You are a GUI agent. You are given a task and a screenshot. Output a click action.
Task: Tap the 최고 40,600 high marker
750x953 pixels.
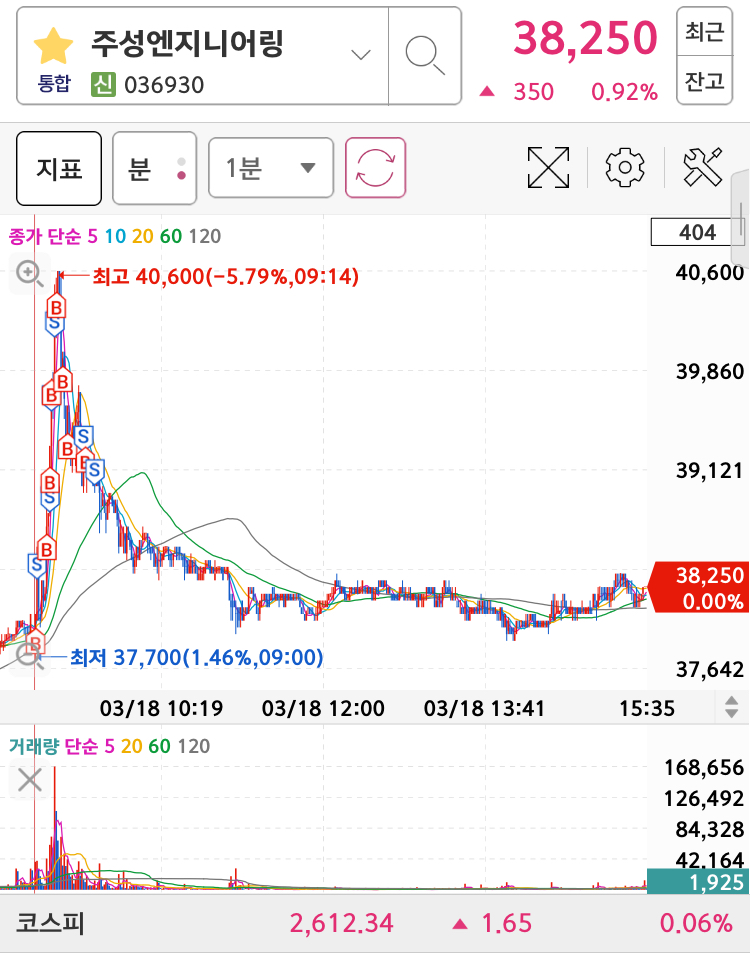pyautogui.click(x=225, y=277)
